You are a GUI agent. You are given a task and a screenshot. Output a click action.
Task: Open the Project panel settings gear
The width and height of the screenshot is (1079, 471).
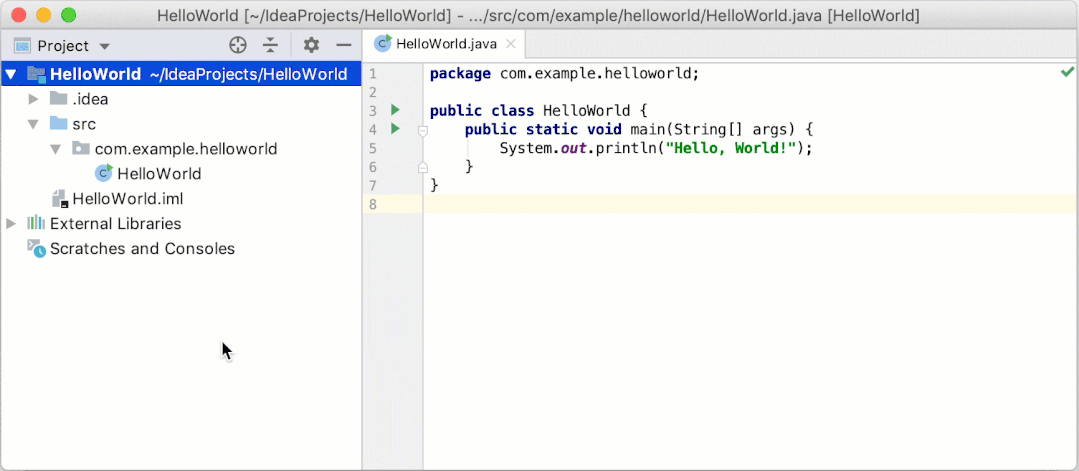(312, 45)
